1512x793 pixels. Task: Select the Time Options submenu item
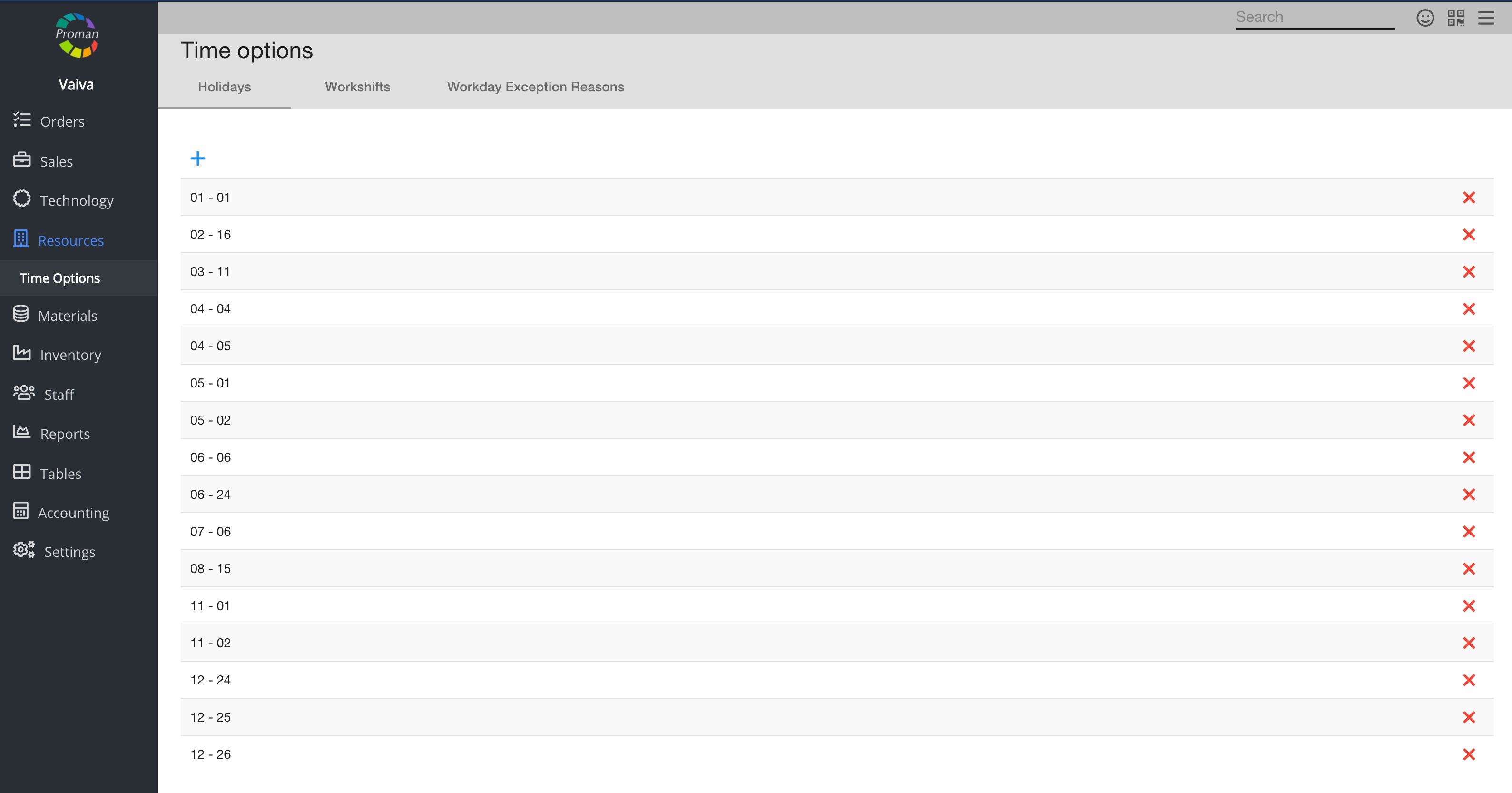pos(60,278)
